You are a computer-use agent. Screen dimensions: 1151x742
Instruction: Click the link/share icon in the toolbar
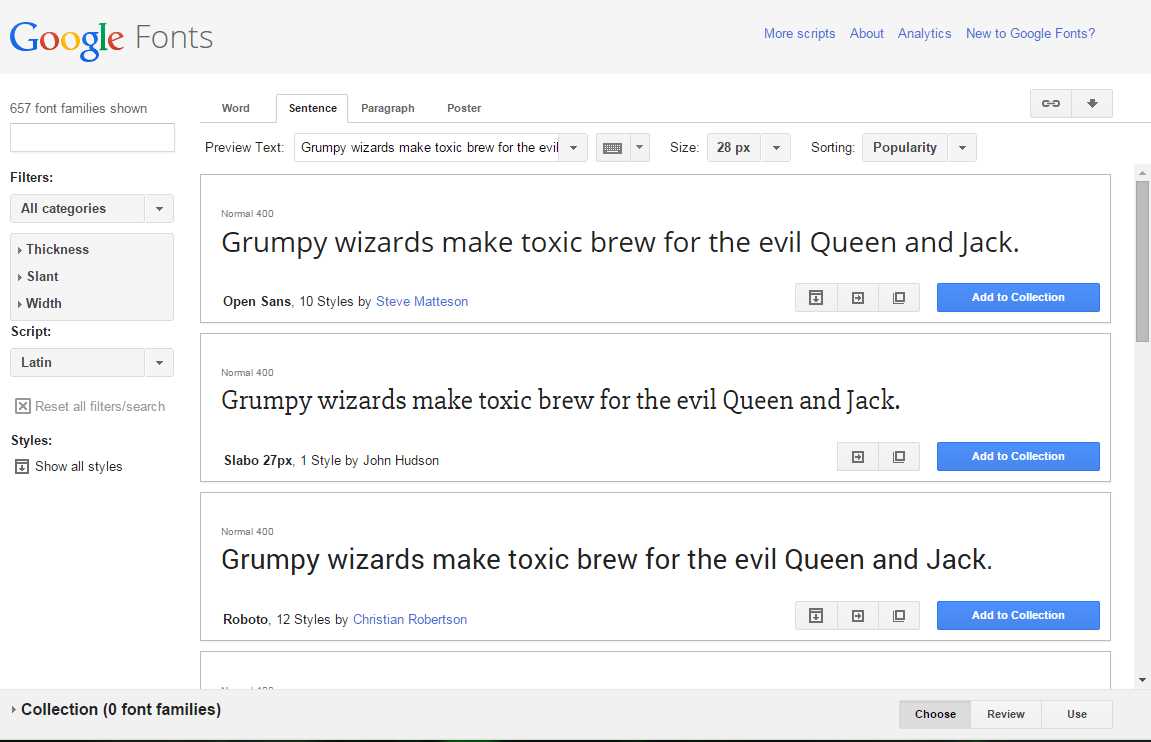(x=1050, y=103)
